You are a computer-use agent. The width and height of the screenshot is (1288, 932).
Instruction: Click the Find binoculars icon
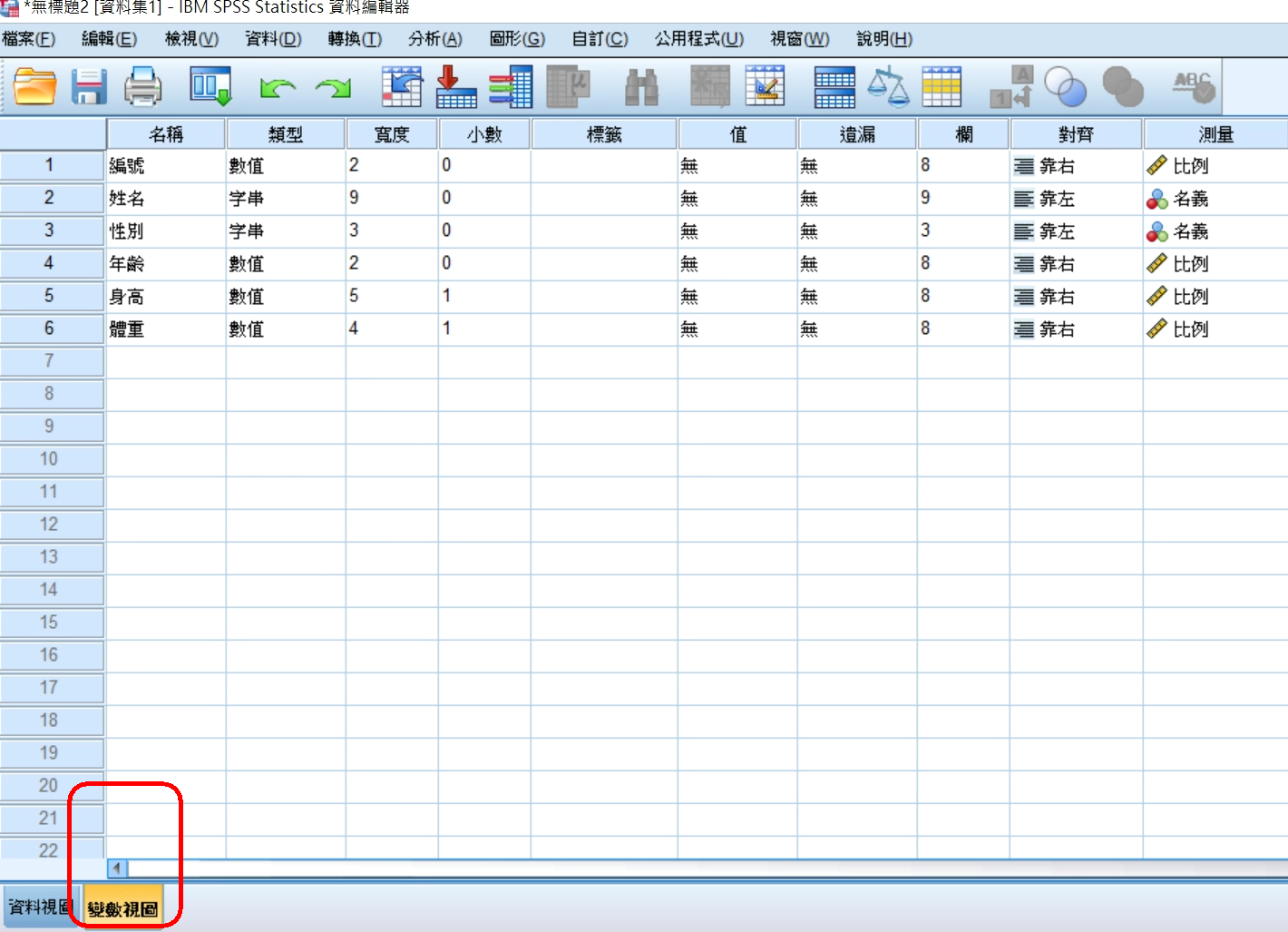coord(641,87)
